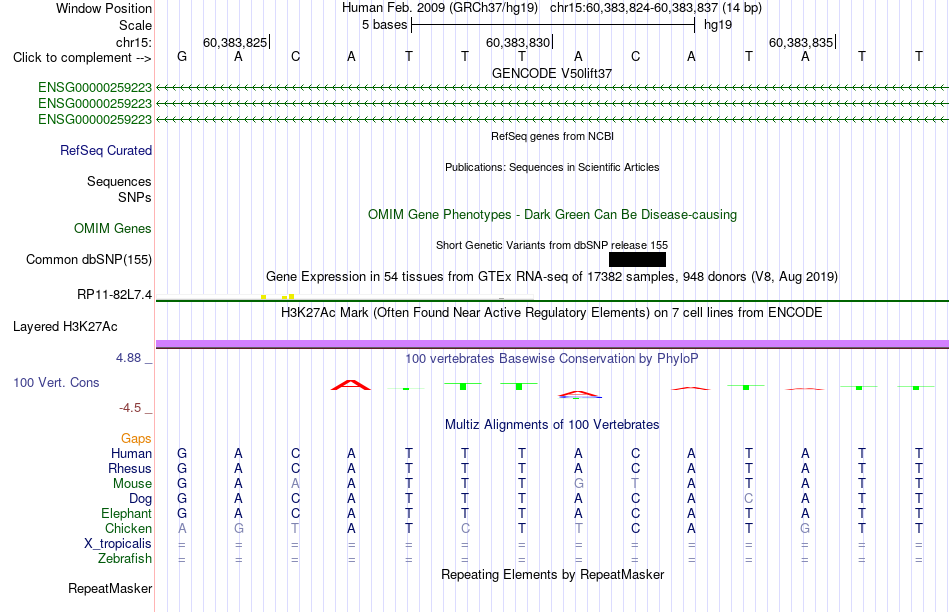Viewport: 950px width, 612px height.
Task: Click the orange 'Gaps' label
Action: pos(136,438)
